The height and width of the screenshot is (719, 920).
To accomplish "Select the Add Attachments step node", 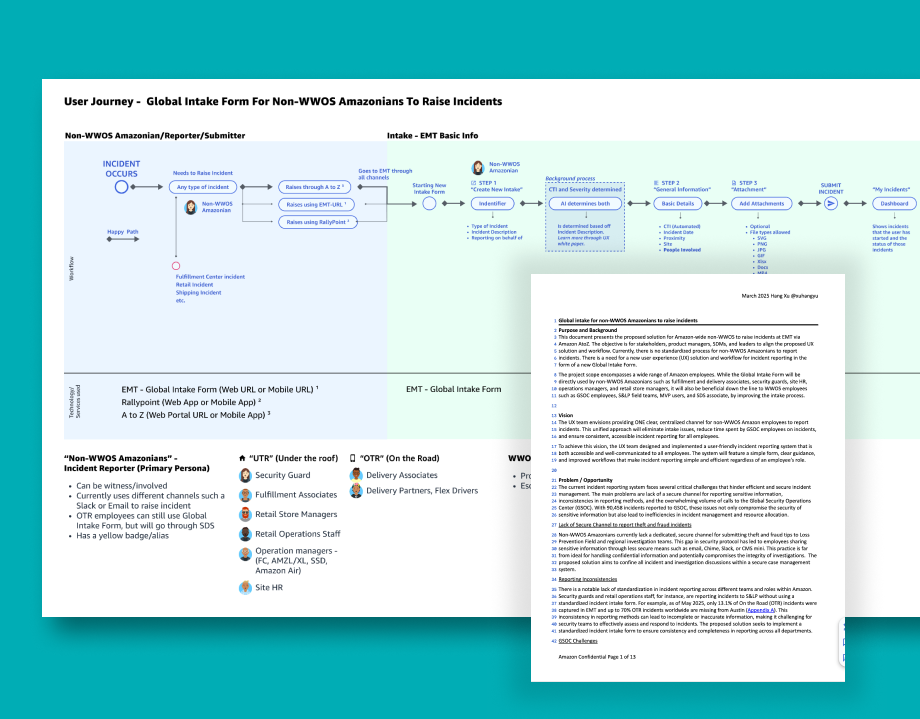I will coord(762,204).
